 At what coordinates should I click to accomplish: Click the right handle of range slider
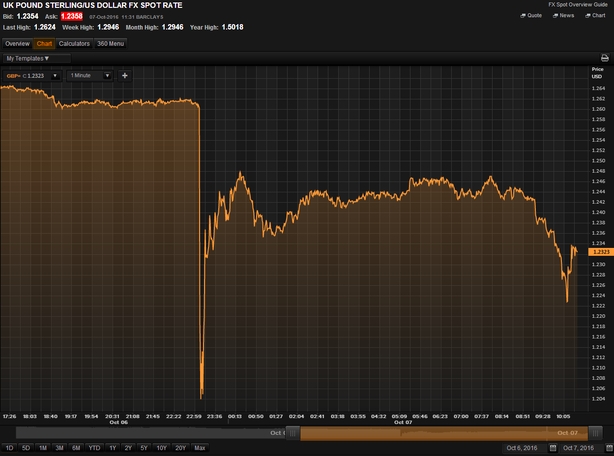click(595, 433)
